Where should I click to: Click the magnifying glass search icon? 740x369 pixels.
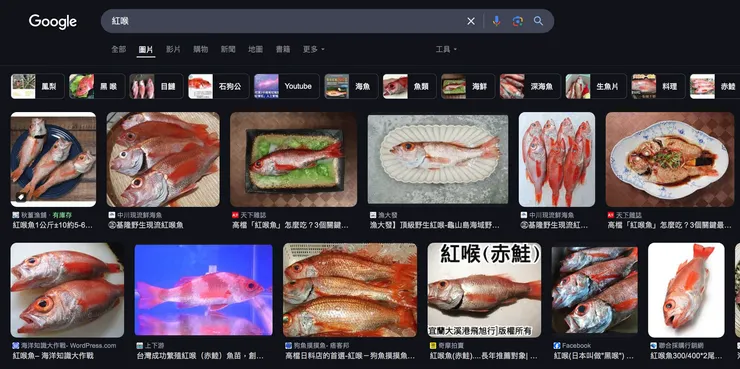click(538, 21)
